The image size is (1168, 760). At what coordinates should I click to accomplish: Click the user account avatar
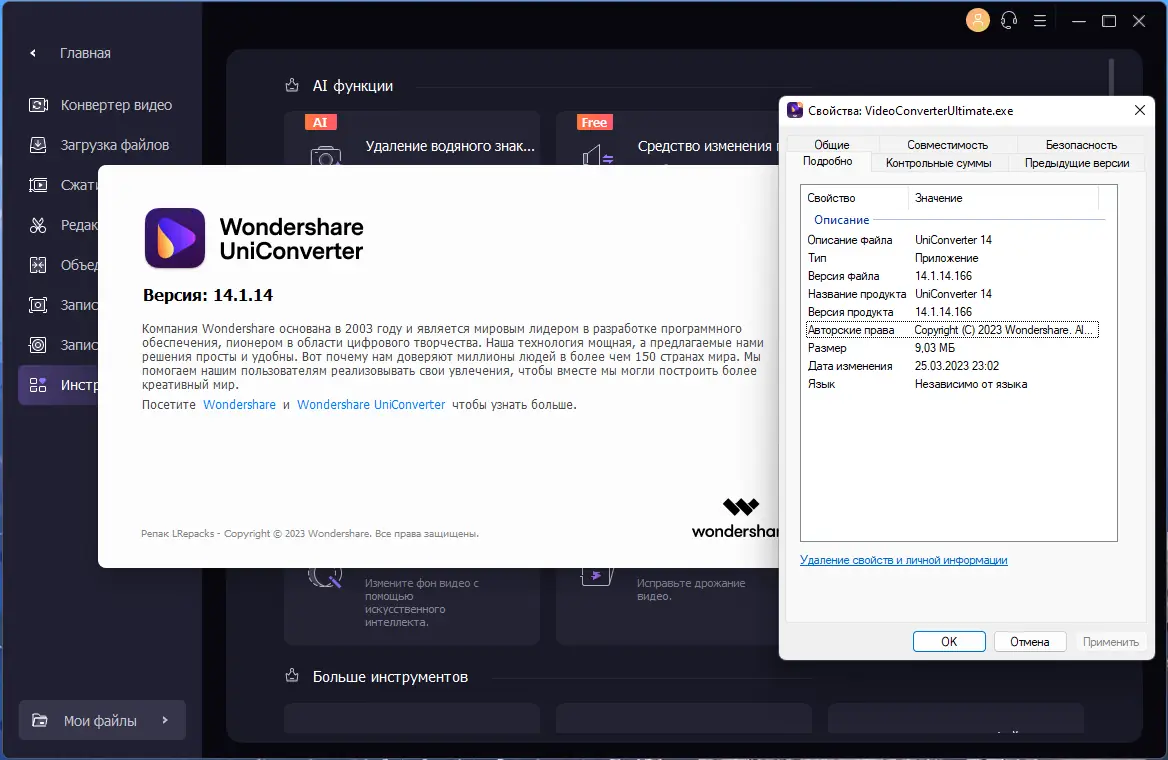pyautogui.click(x=977, y=20)
